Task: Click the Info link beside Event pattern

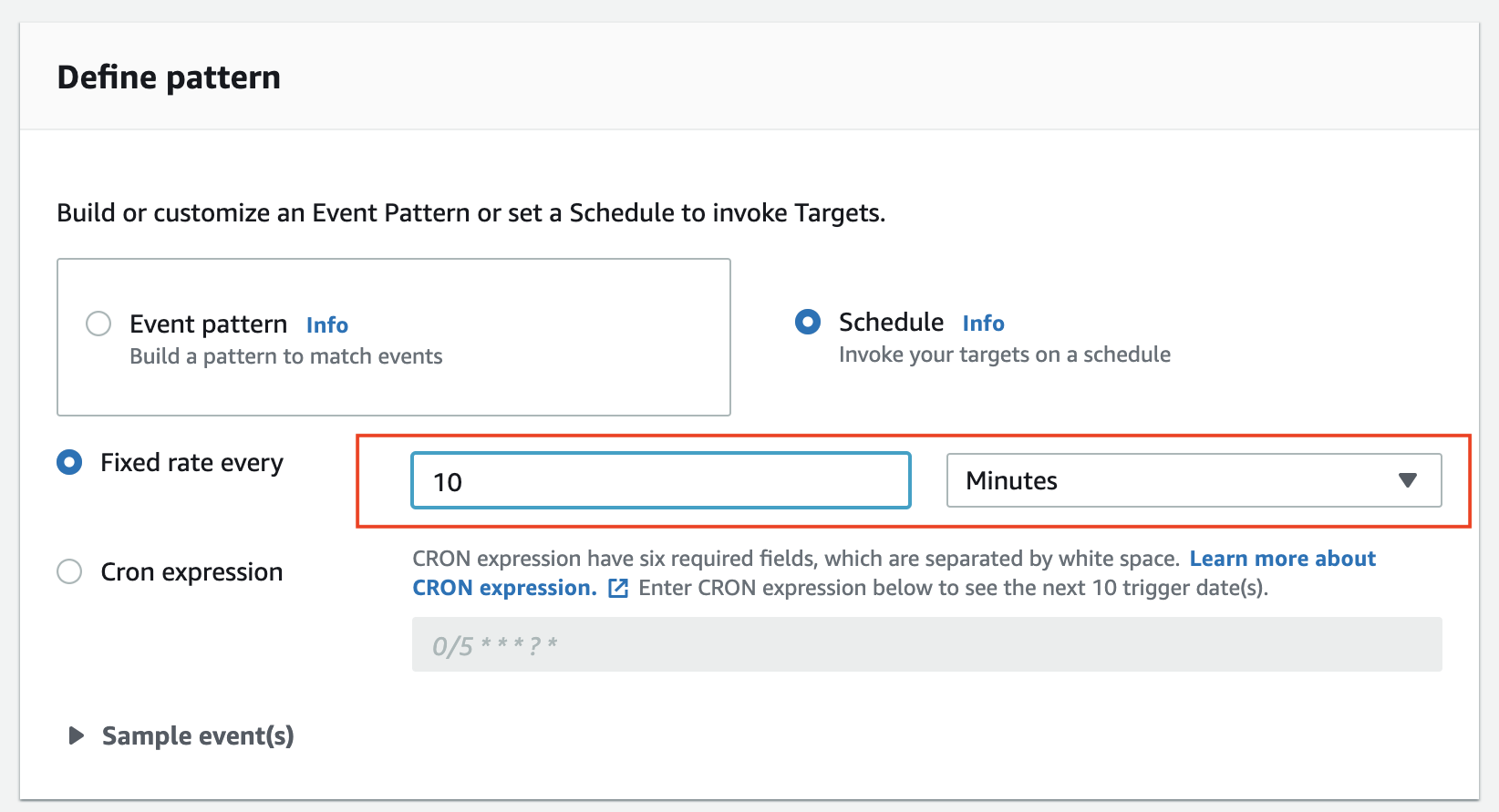Action: click(326, 324)
